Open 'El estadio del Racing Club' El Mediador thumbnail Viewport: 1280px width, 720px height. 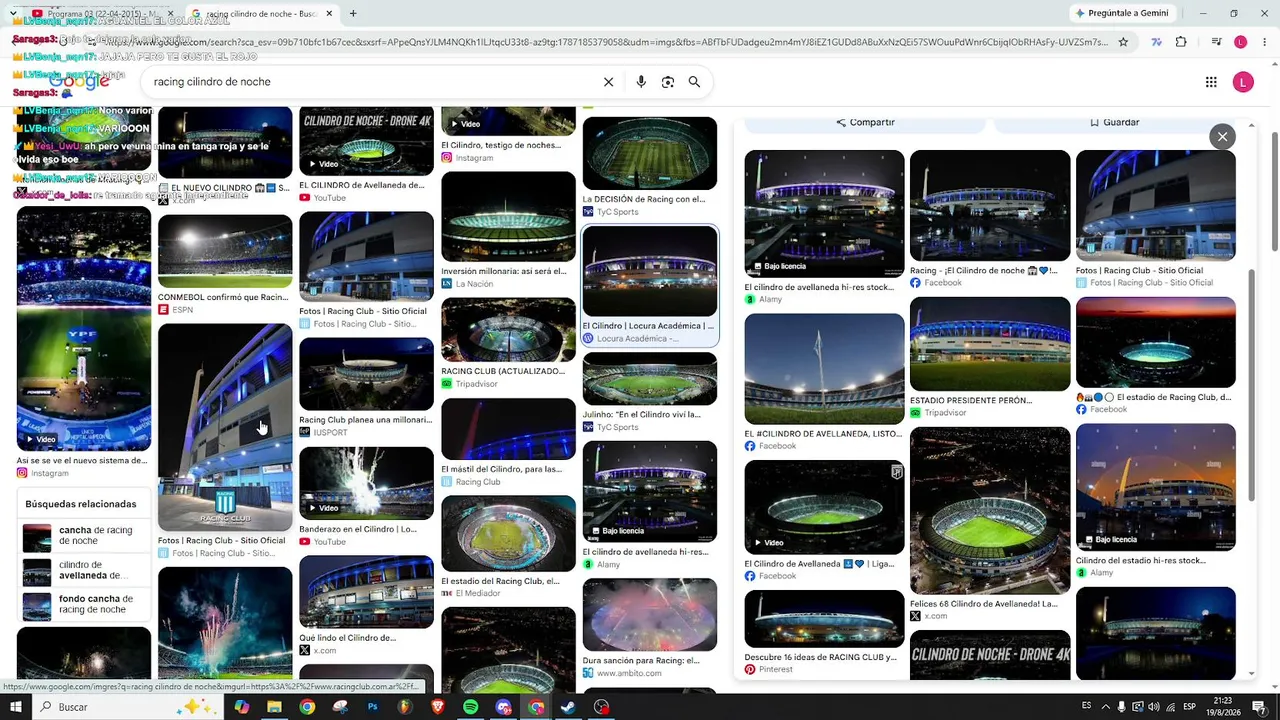(x=508, y=534)
